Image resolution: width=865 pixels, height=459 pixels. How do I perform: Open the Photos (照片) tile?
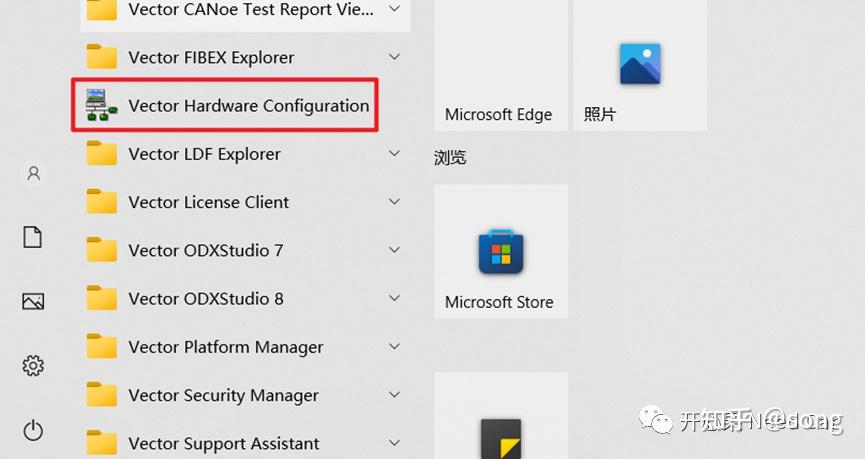click(x=639, y=65)
